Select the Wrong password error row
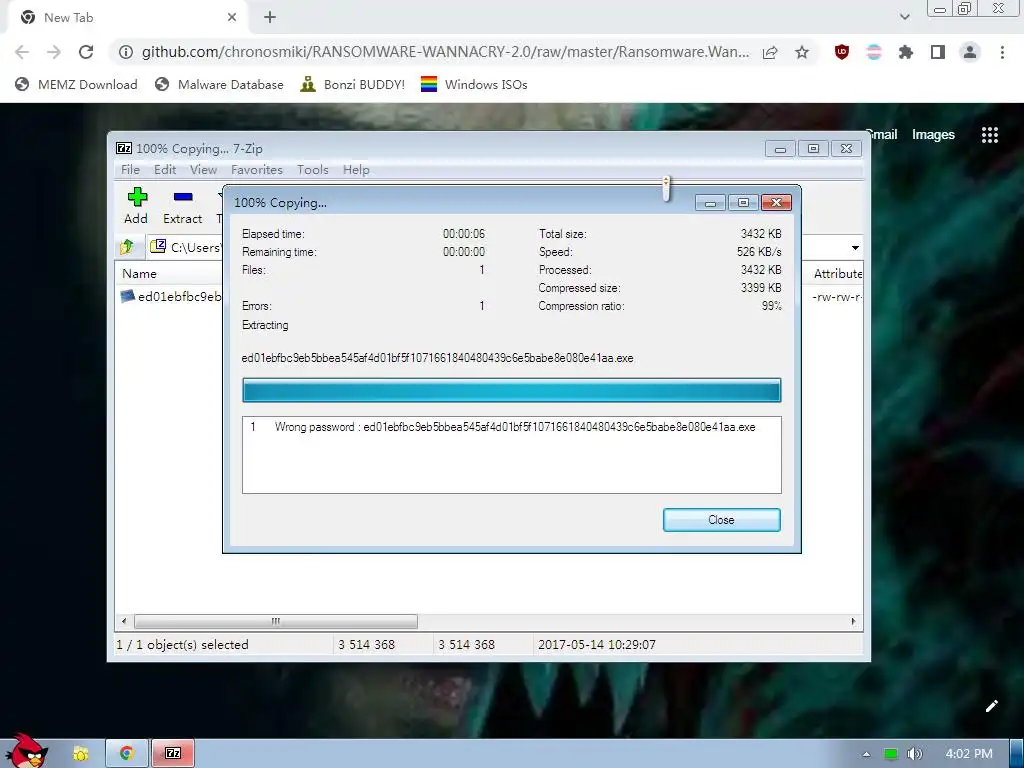1024x768 pixels. [x=511, y=427]
